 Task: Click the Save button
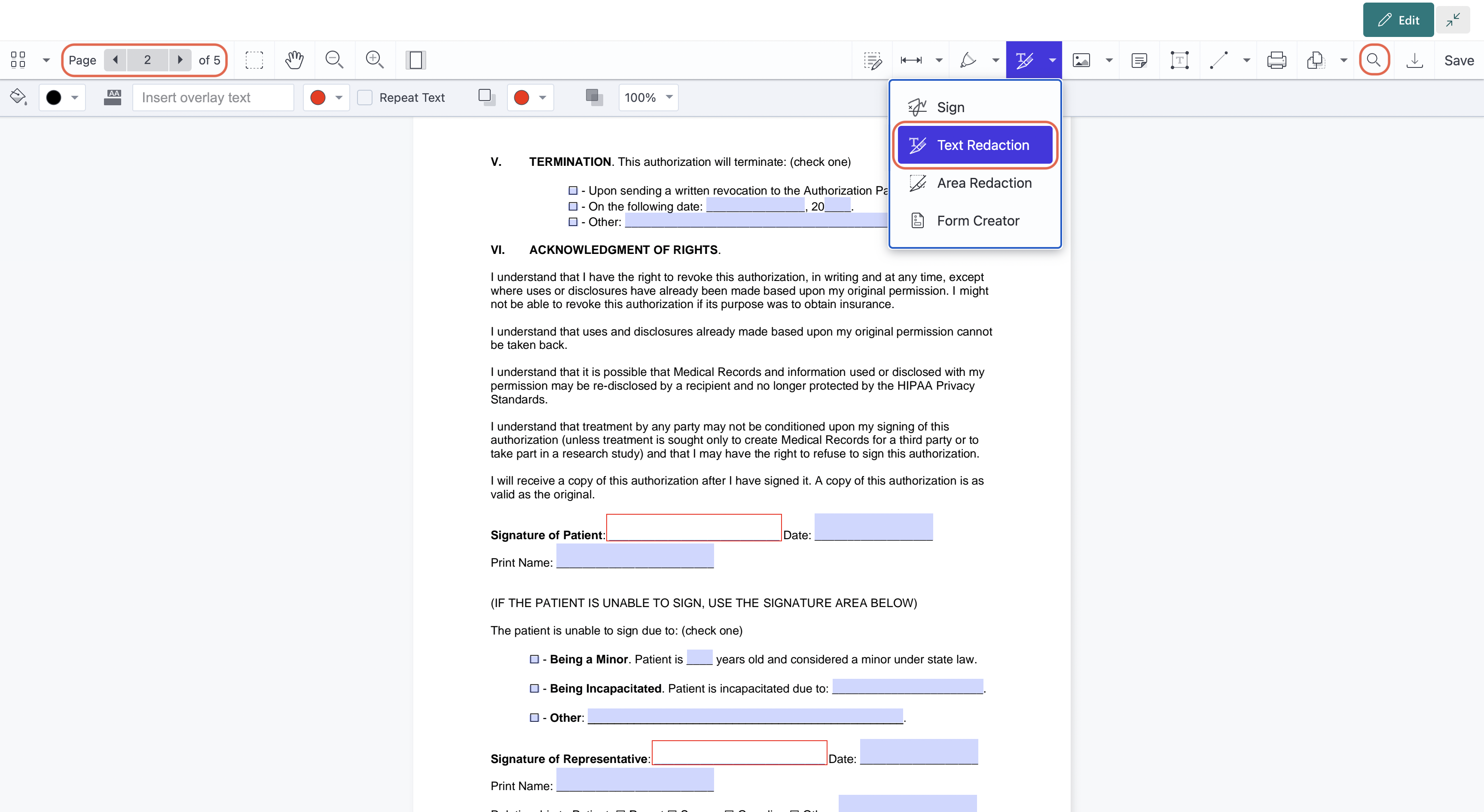coord(1459,60)
